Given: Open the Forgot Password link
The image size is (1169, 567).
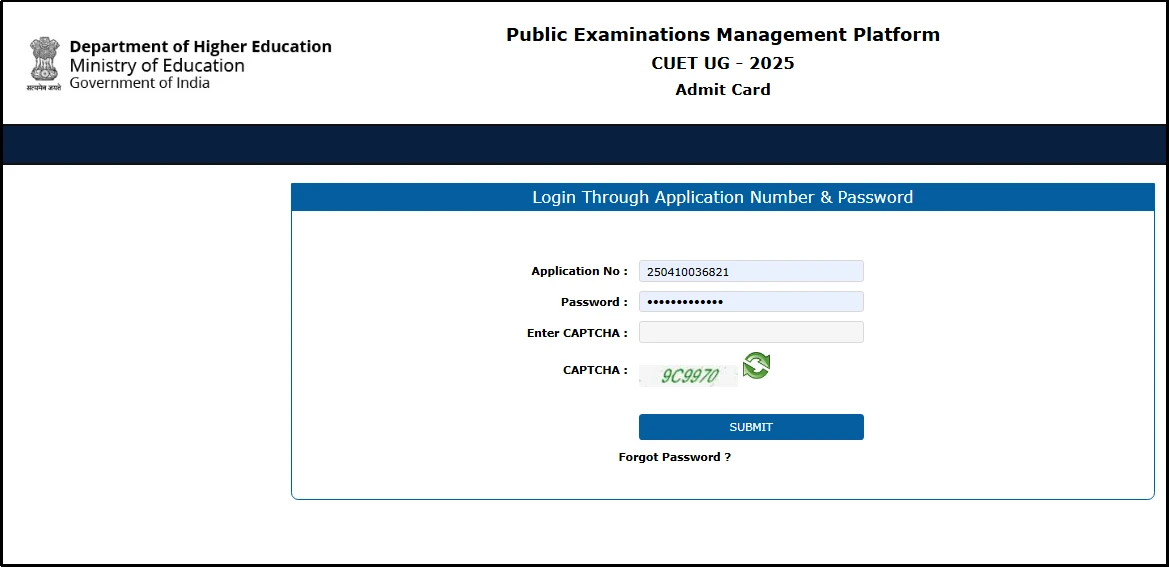Looking at the screenshot, I should point(675,457).
